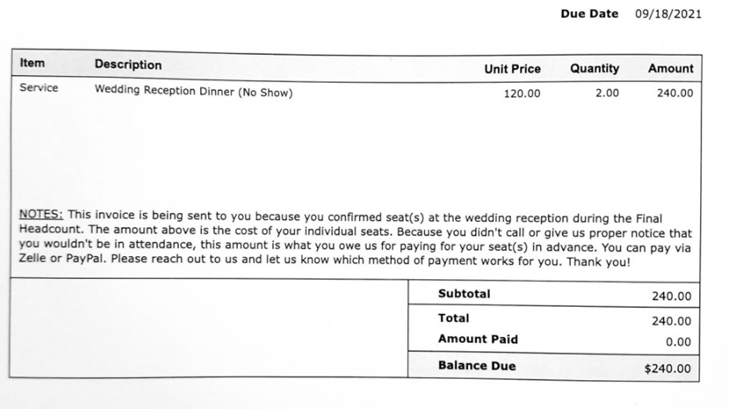
Task: Select the 09/18/2021 due date value
Action: (x=668, y=14)
